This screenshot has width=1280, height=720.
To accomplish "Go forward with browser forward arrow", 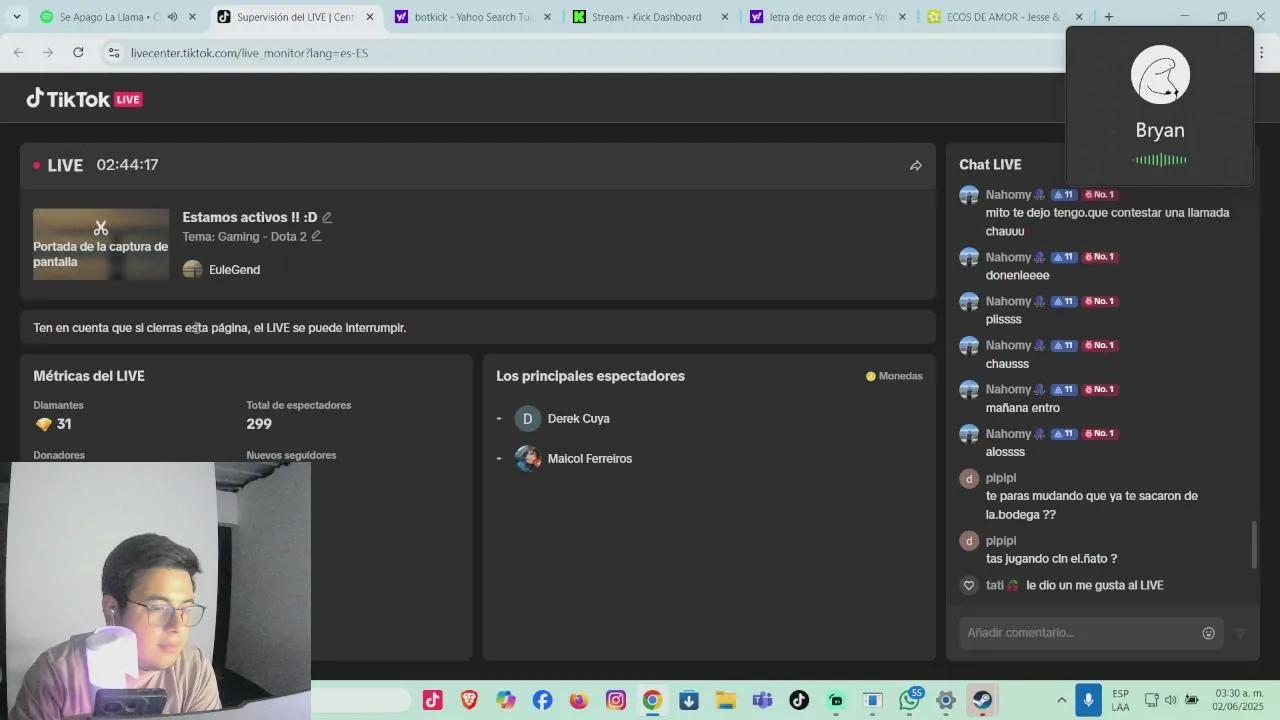I will tap(48, 52).
